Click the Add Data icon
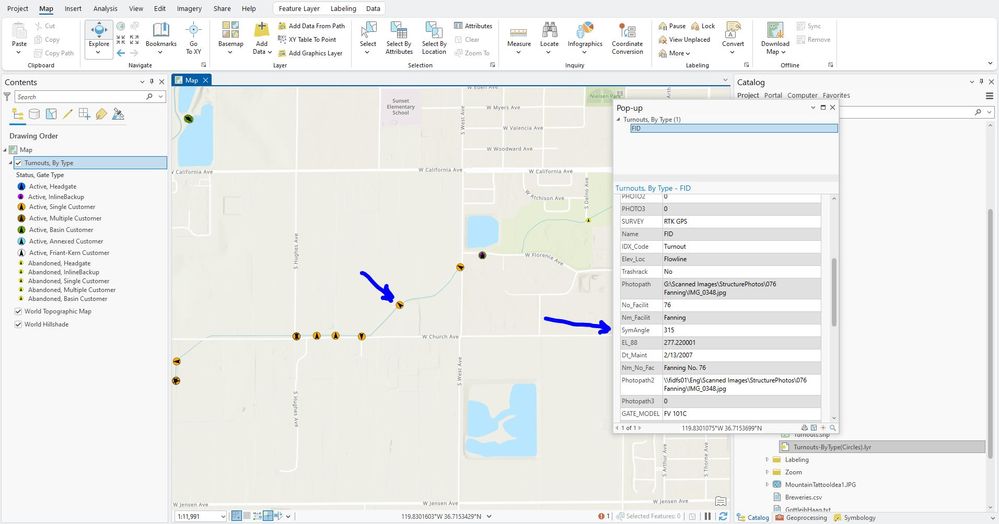The width and height of the screenshot is (999, 524). [261, 31]
